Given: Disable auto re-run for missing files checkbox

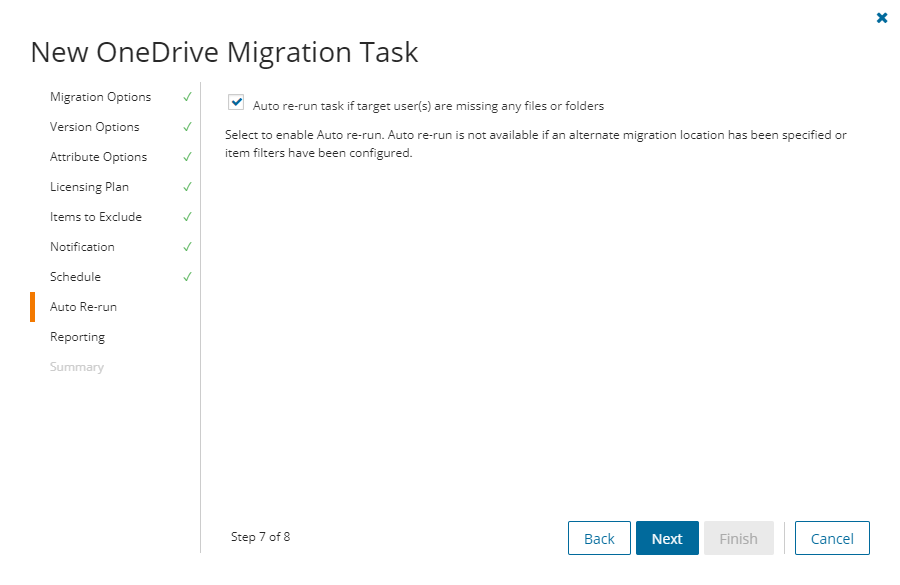Looking at the screenshot, I should coord(235,102).
